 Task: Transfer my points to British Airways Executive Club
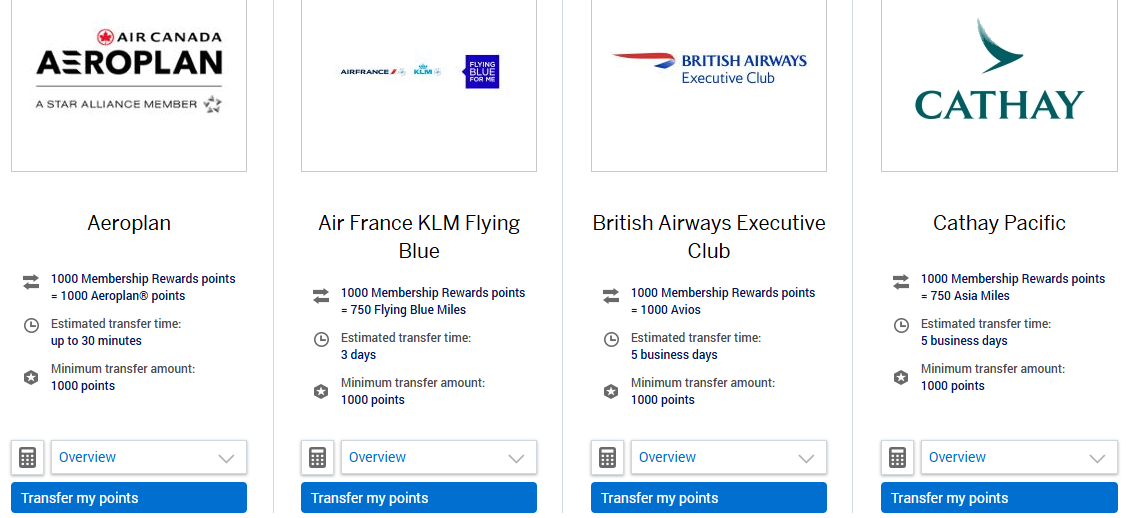click(709, 498)
